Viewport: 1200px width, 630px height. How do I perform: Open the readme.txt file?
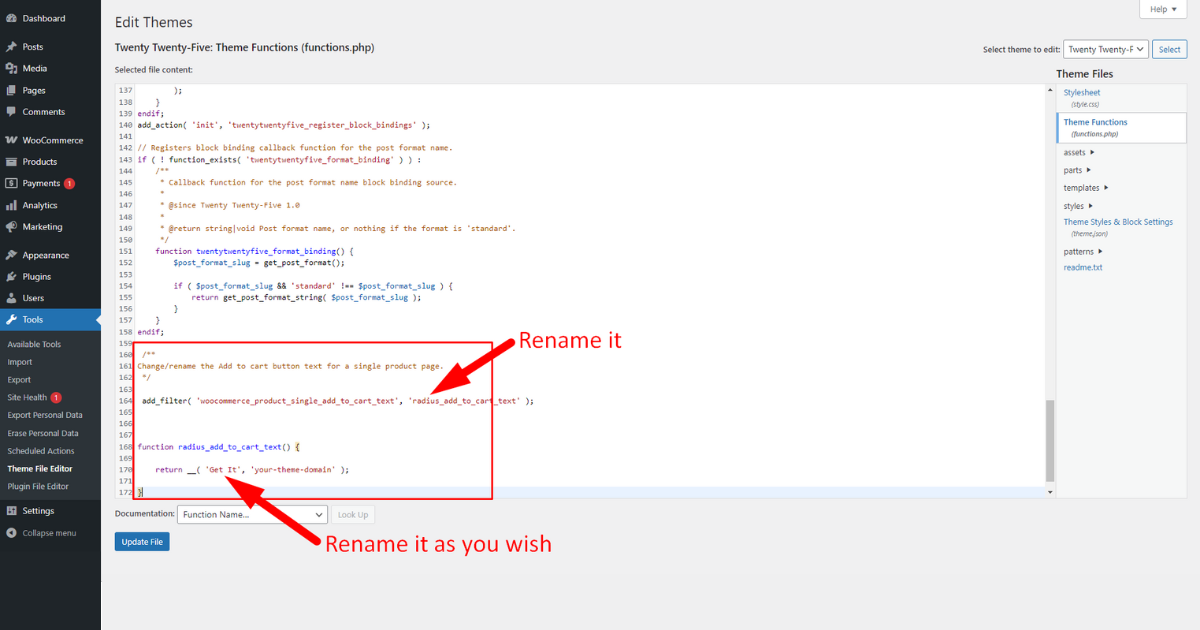coord(1083,268)
